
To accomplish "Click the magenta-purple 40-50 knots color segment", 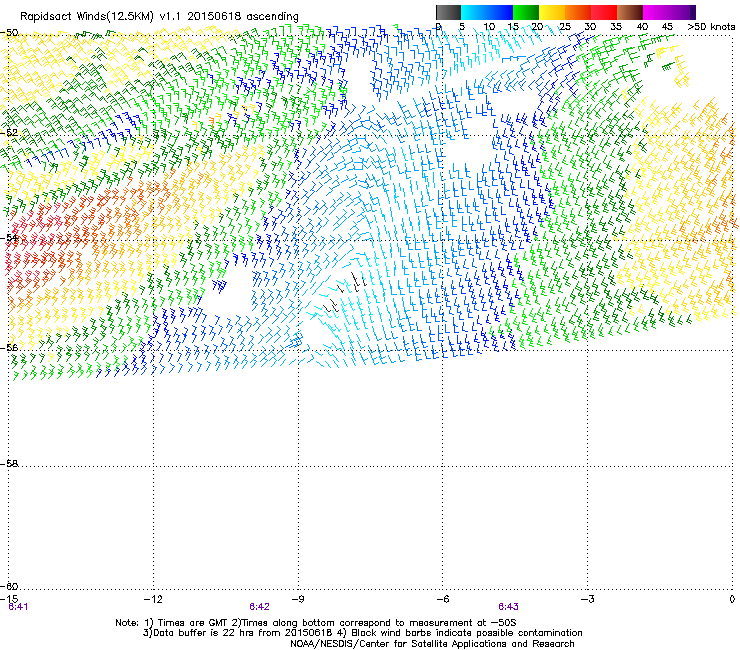I will (x=669, y=12).
